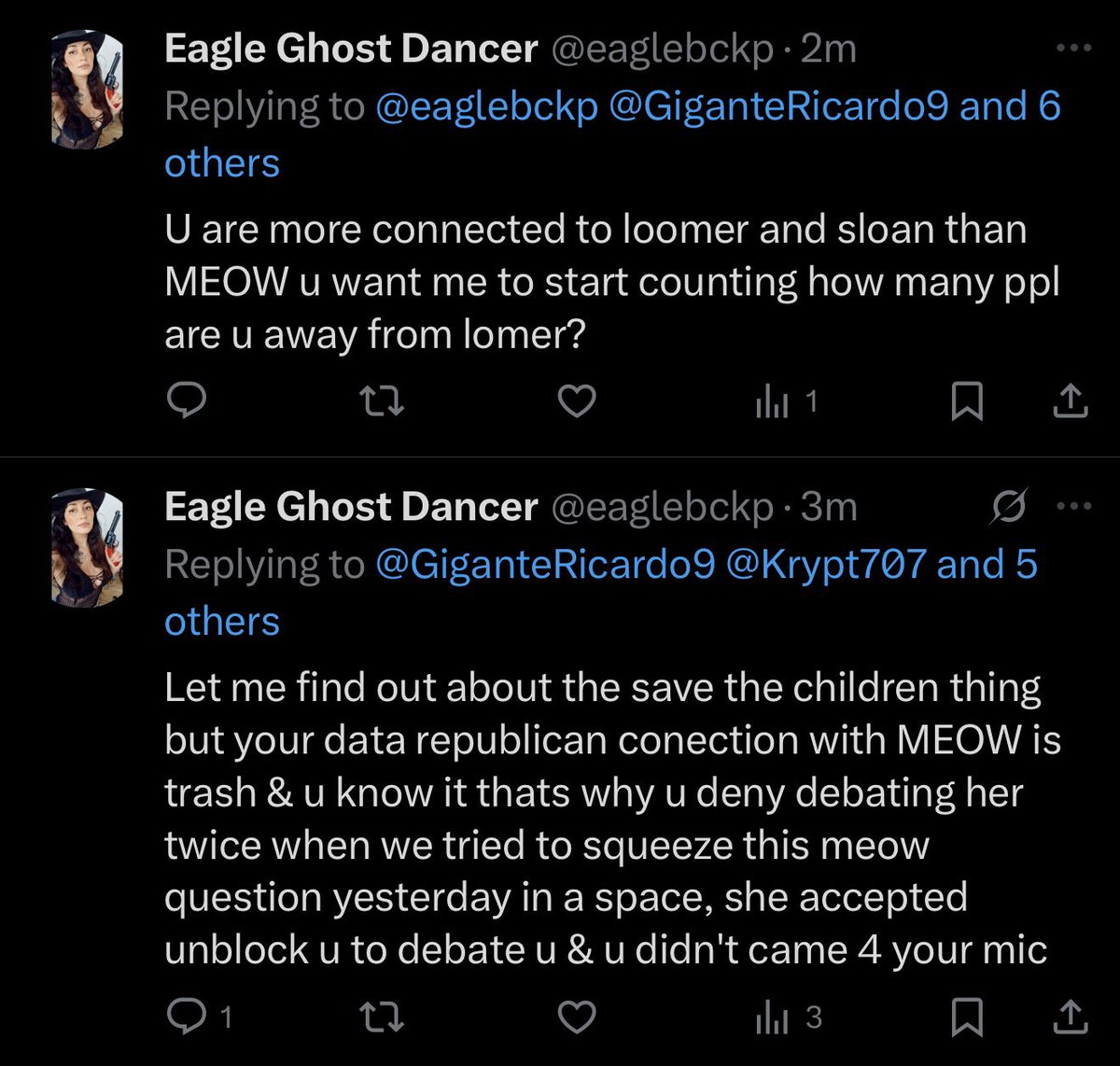This screenshot has height=1066, width=1120.
Task: Bookmark the tweet about loomer and sloan
Action: 967,402
